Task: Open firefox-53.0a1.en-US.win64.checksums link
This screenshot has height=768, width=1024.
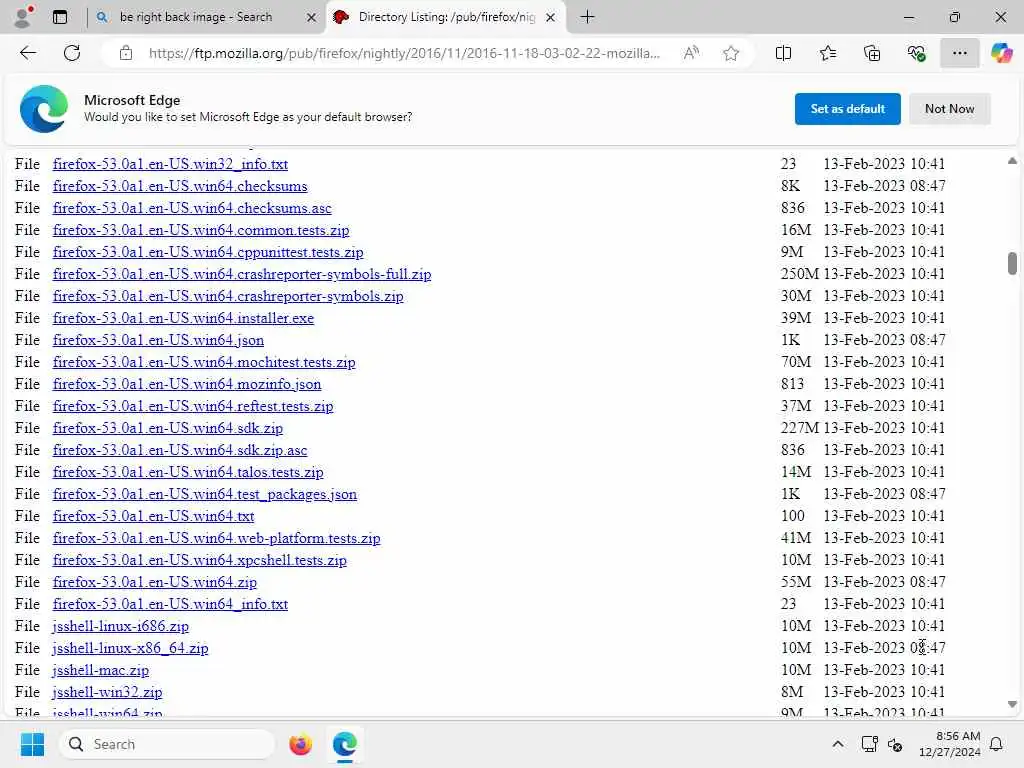Action: pyautogui.click(x=180, y=186)
